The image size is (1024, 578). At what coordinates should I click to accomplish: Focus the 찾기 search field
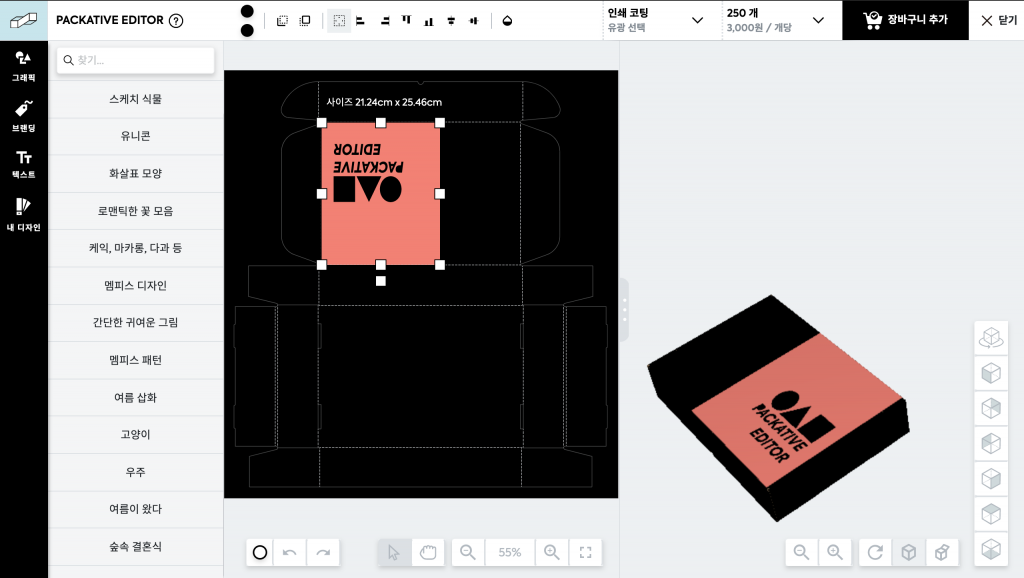[136, 60]
